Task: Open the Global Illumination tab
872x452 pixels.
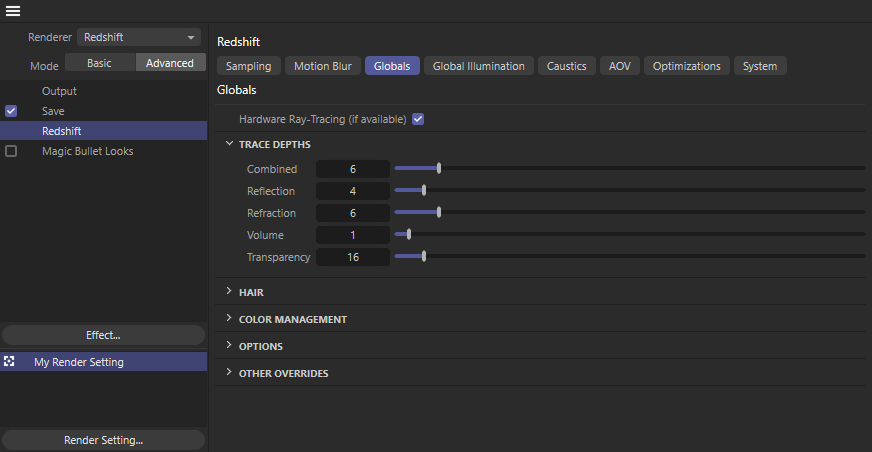Action: [x=479, y=66]
